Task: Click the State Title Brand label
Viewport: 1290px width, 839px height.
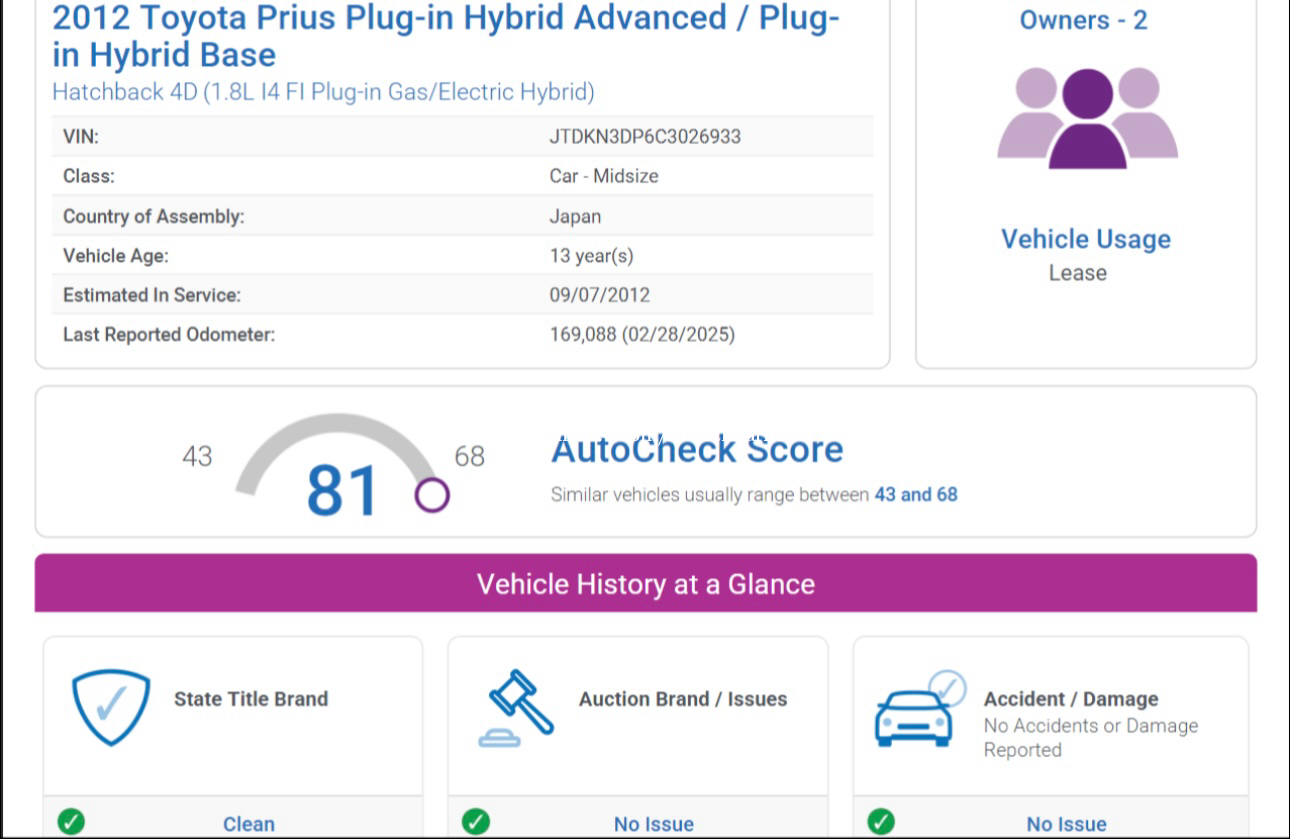Action: click(251, 699)
